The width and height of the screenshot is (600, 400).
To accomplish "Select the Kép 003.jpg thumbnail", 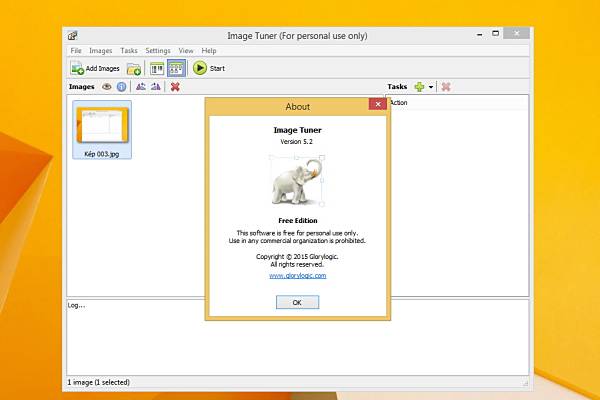I will click(x=102, y=130).
